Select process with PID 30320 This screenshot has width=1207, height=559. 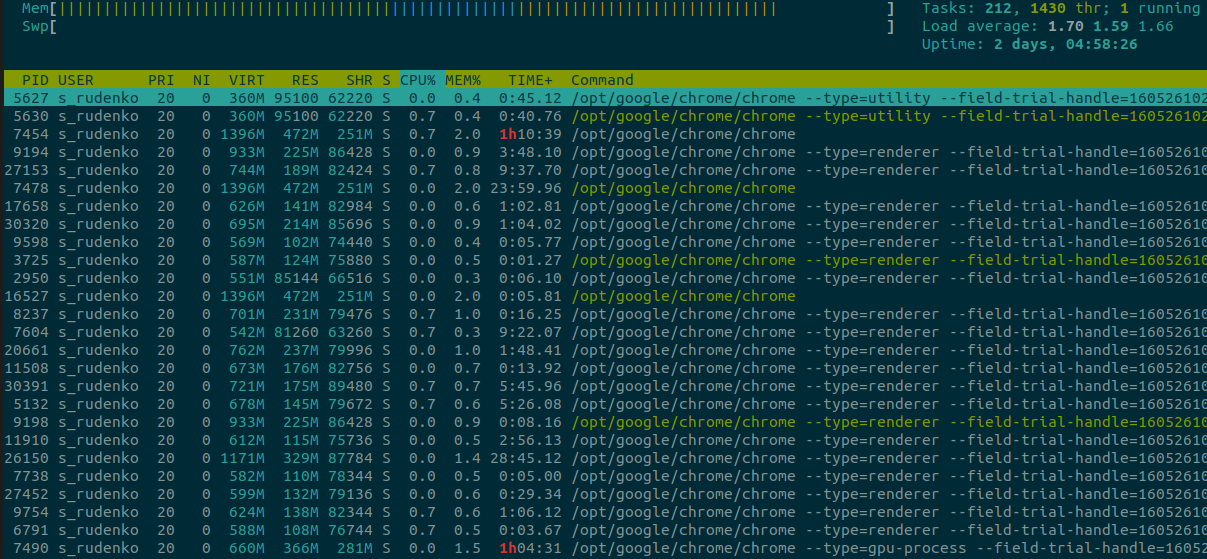(x=603, y=224)
